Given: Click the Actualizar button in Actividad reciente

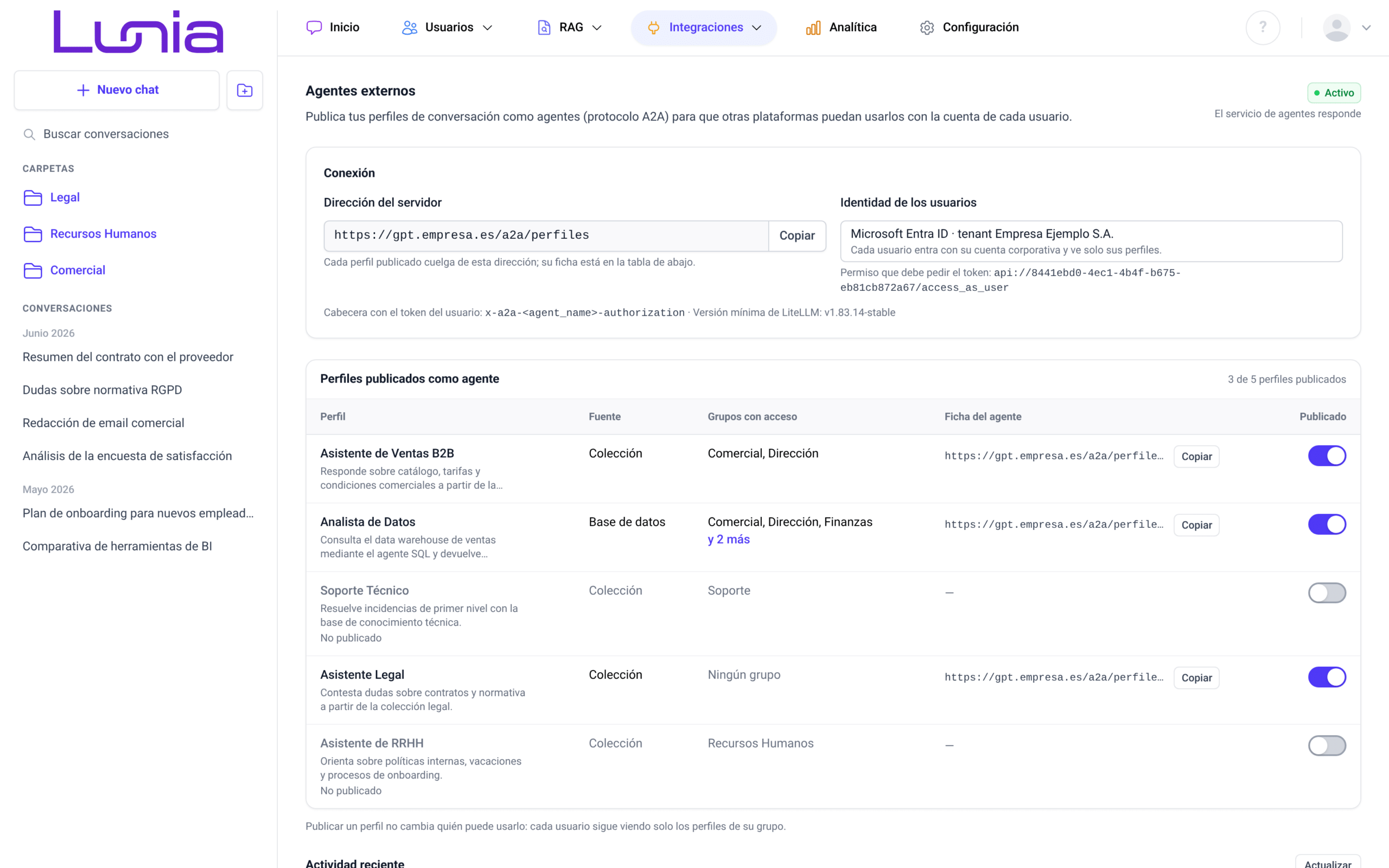Looking at the screenshot, I should click(x=1328, y=863).
